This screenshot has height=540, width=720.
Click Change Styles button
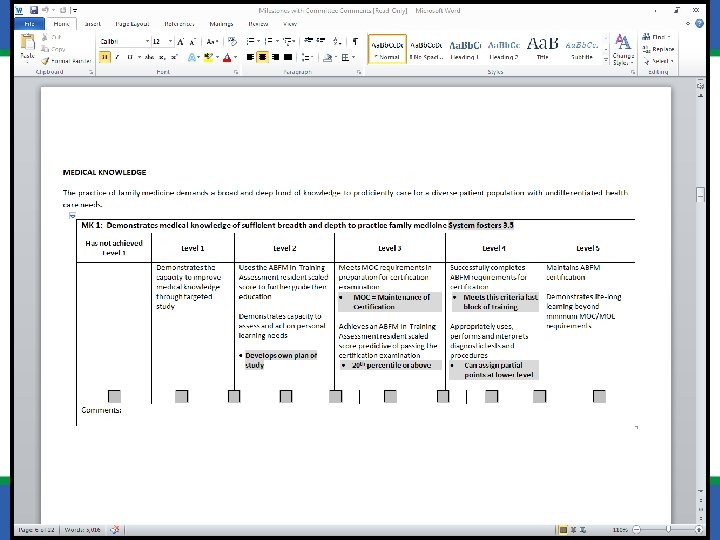(623, 50)
